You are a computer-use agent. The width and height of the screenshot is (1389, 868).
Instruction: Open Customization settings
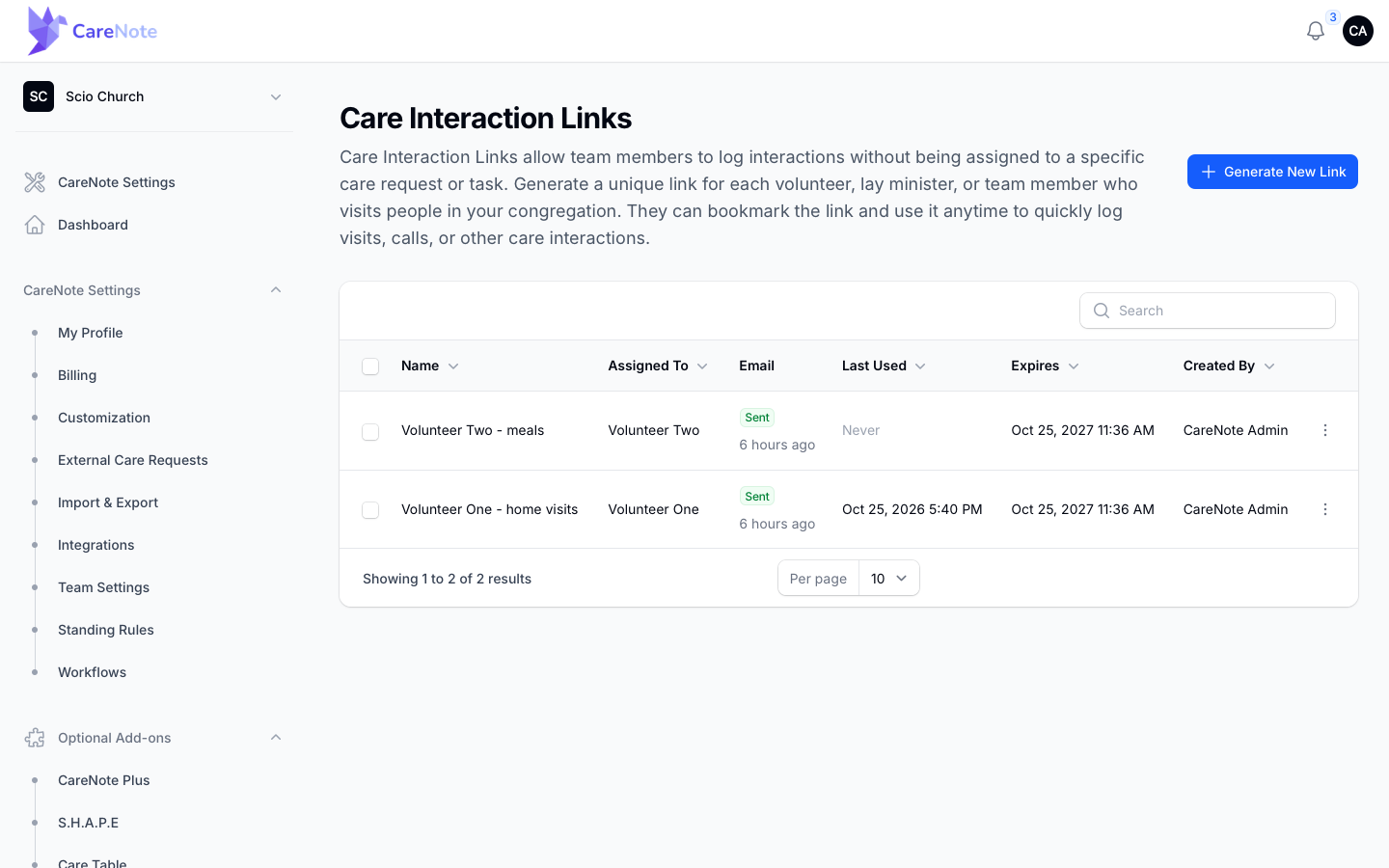pyautogui.click(x=104, y=418)
